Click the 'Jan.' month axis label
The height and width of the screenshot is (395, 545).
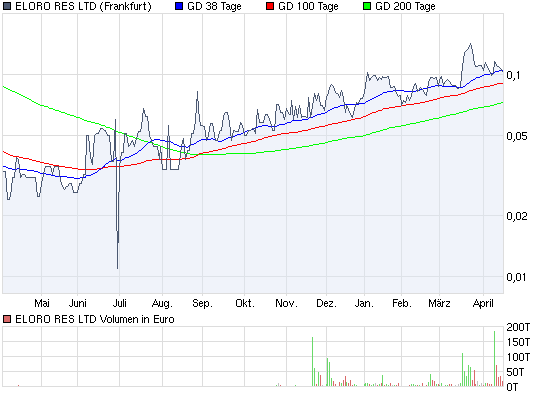coord(364,303)
